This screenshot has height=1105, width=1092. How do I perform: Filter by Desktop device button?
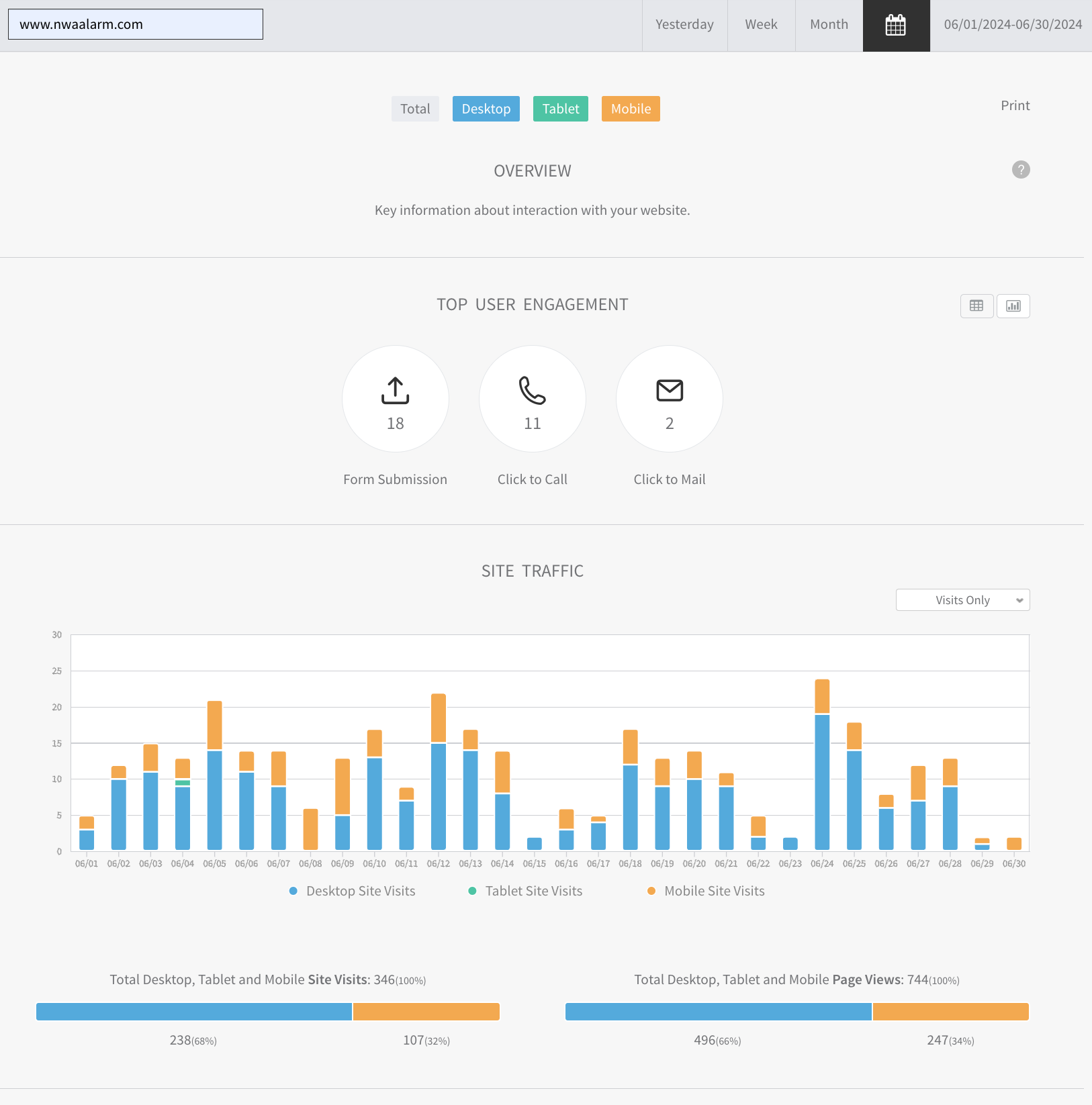pos(486,109)
